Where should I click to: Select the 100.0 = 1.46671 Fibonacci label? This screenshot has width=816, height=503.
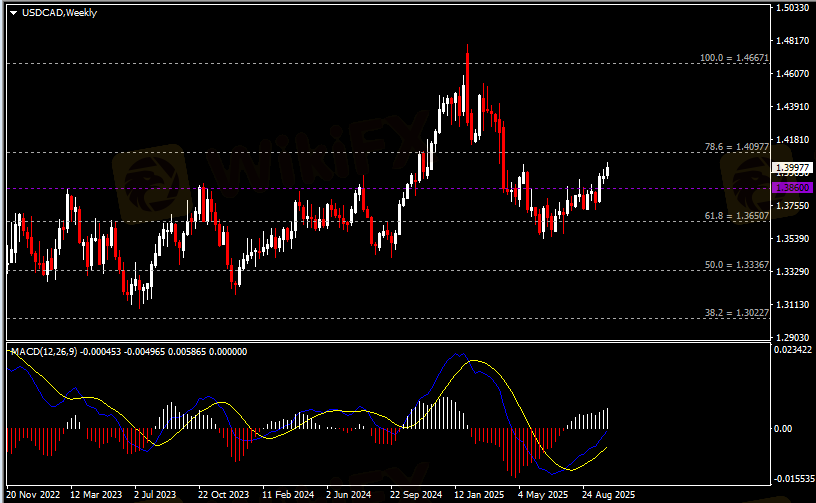click(733, 59)
